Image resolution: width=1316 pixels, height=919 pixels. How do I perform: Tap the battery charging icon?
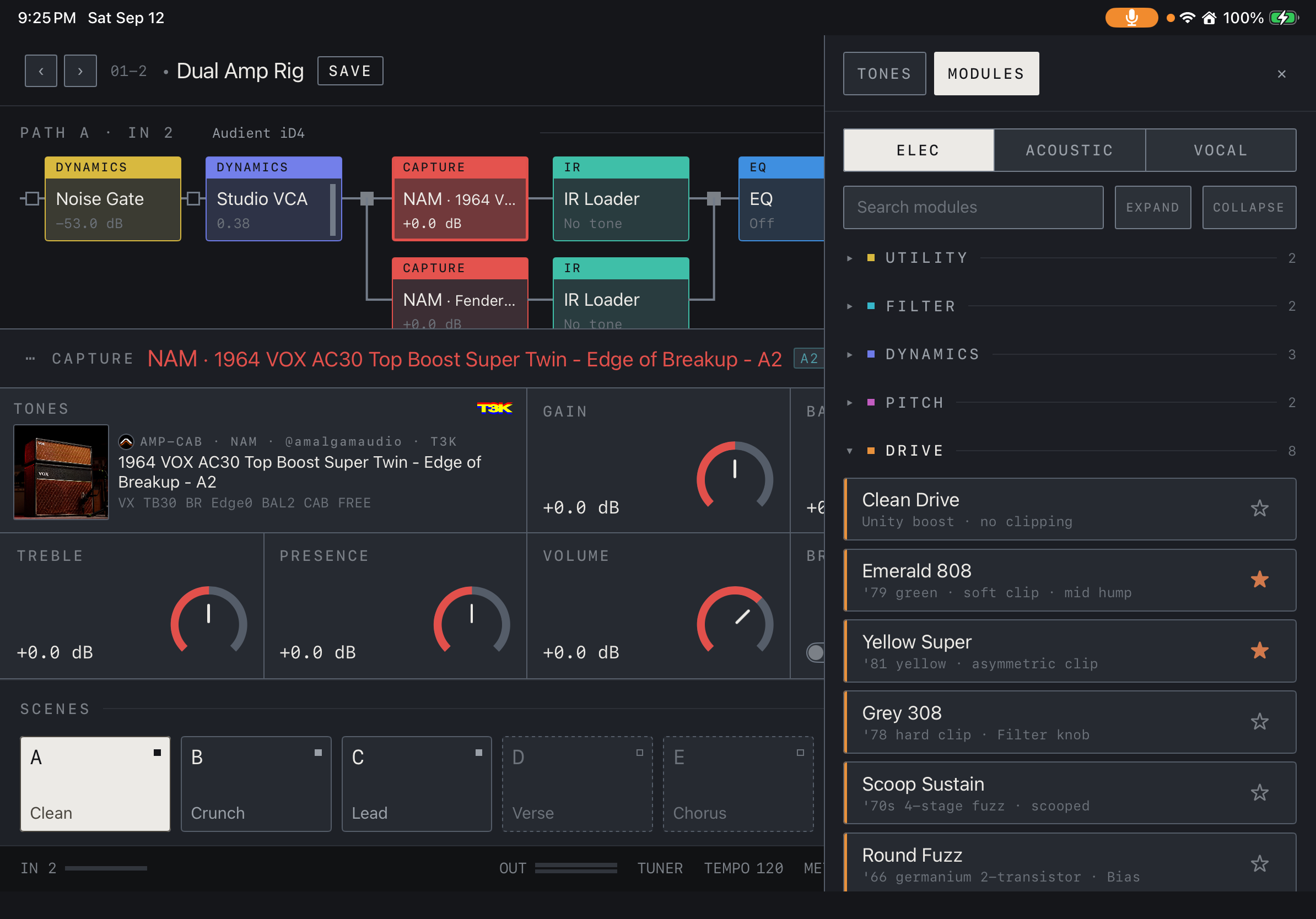pos(1283,18)
